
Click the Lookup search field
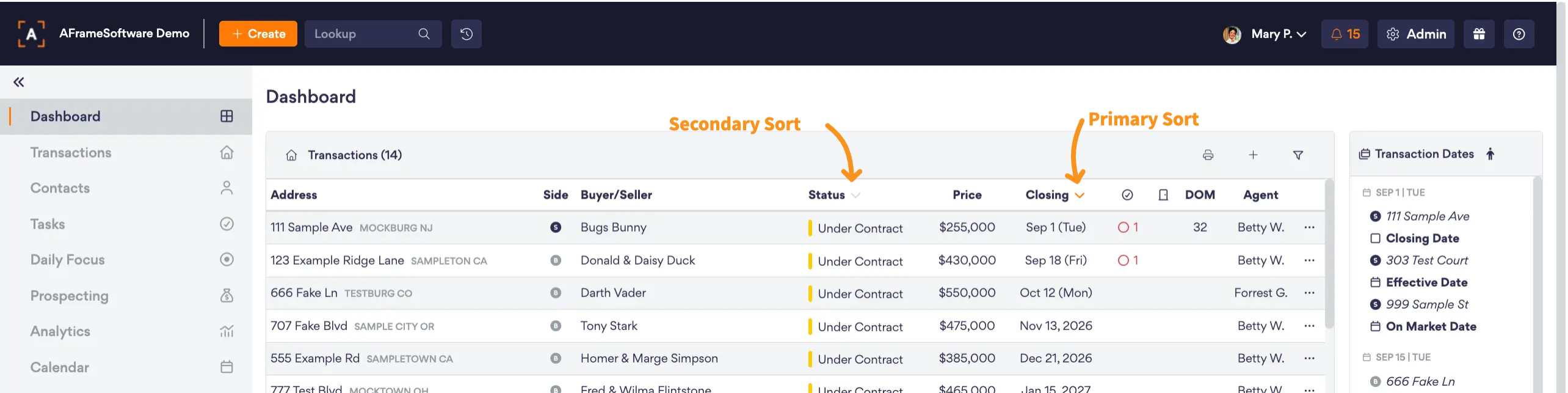pos(372,34)
